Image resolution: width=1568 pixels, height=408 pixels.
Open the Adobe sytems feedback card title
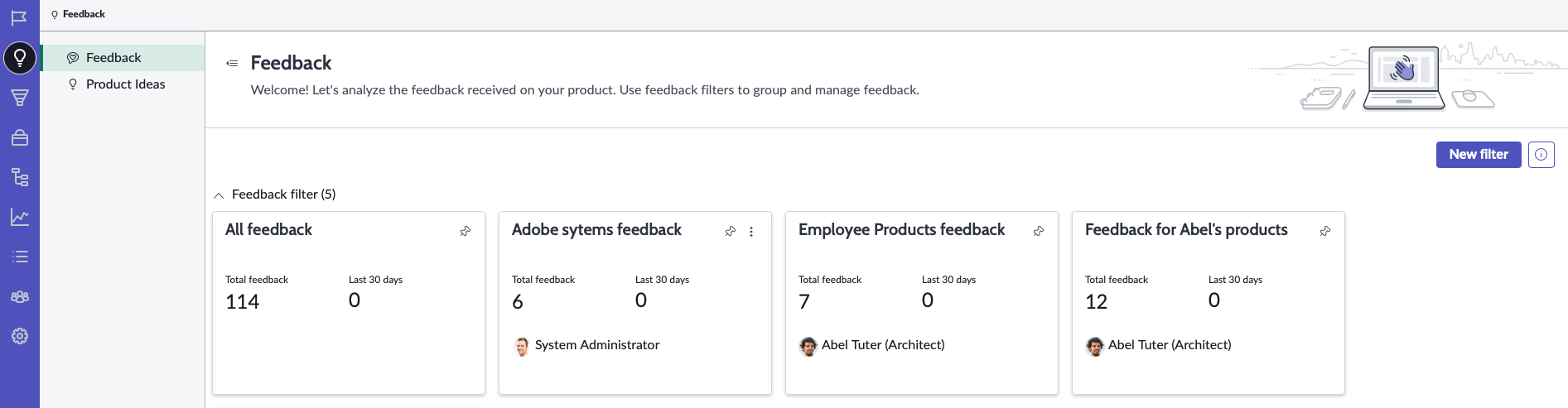click(x=596, y=230)
